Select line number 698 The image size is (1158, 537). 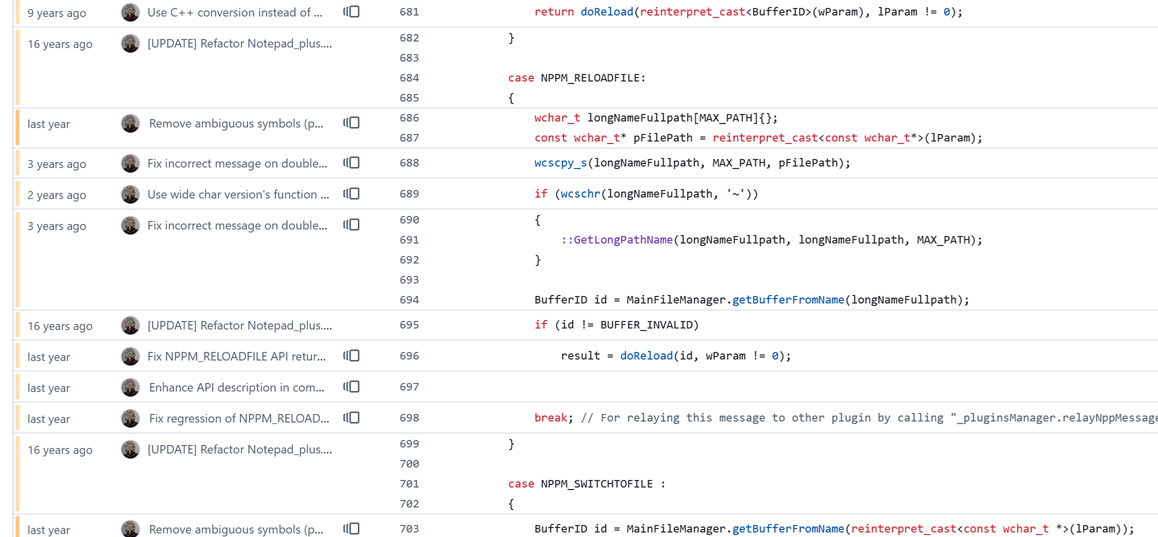coord(408,418)
